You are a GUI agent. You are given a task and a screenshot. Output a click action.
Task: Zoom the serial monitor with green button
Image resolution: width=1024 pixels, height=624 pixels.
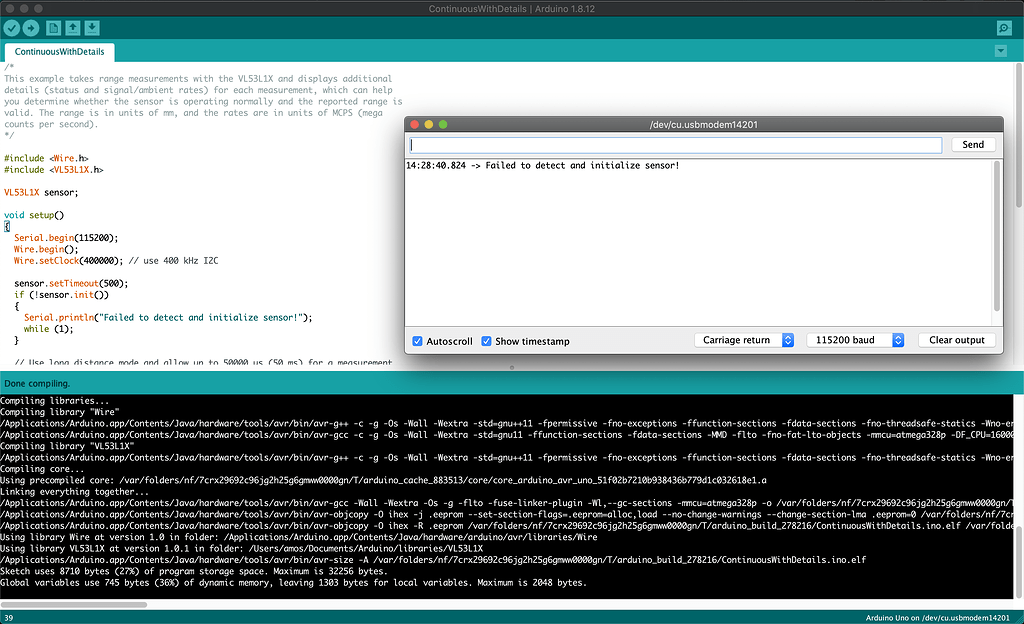coord(443,124)
